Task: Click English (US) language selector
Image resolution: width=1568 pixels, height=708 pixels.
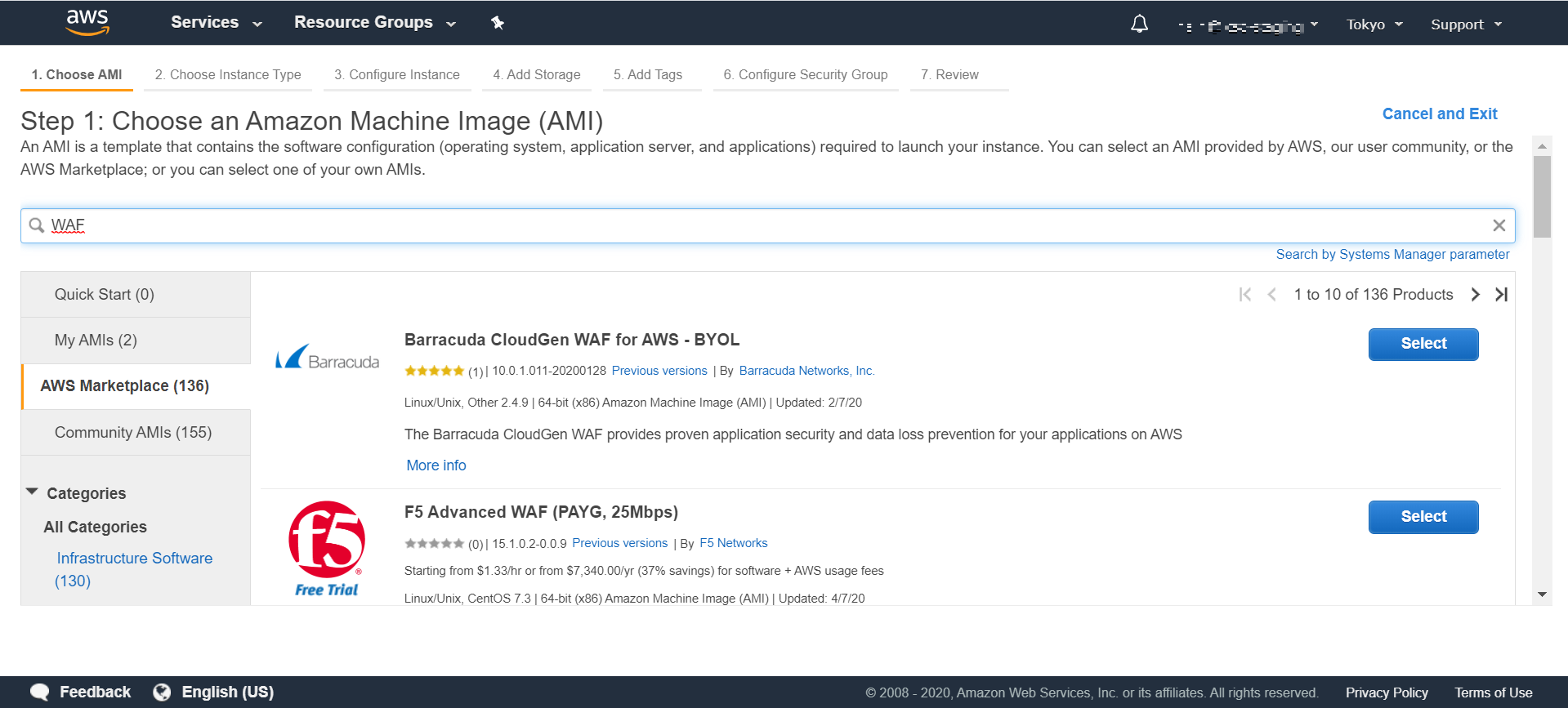Action: pos(227,692)
